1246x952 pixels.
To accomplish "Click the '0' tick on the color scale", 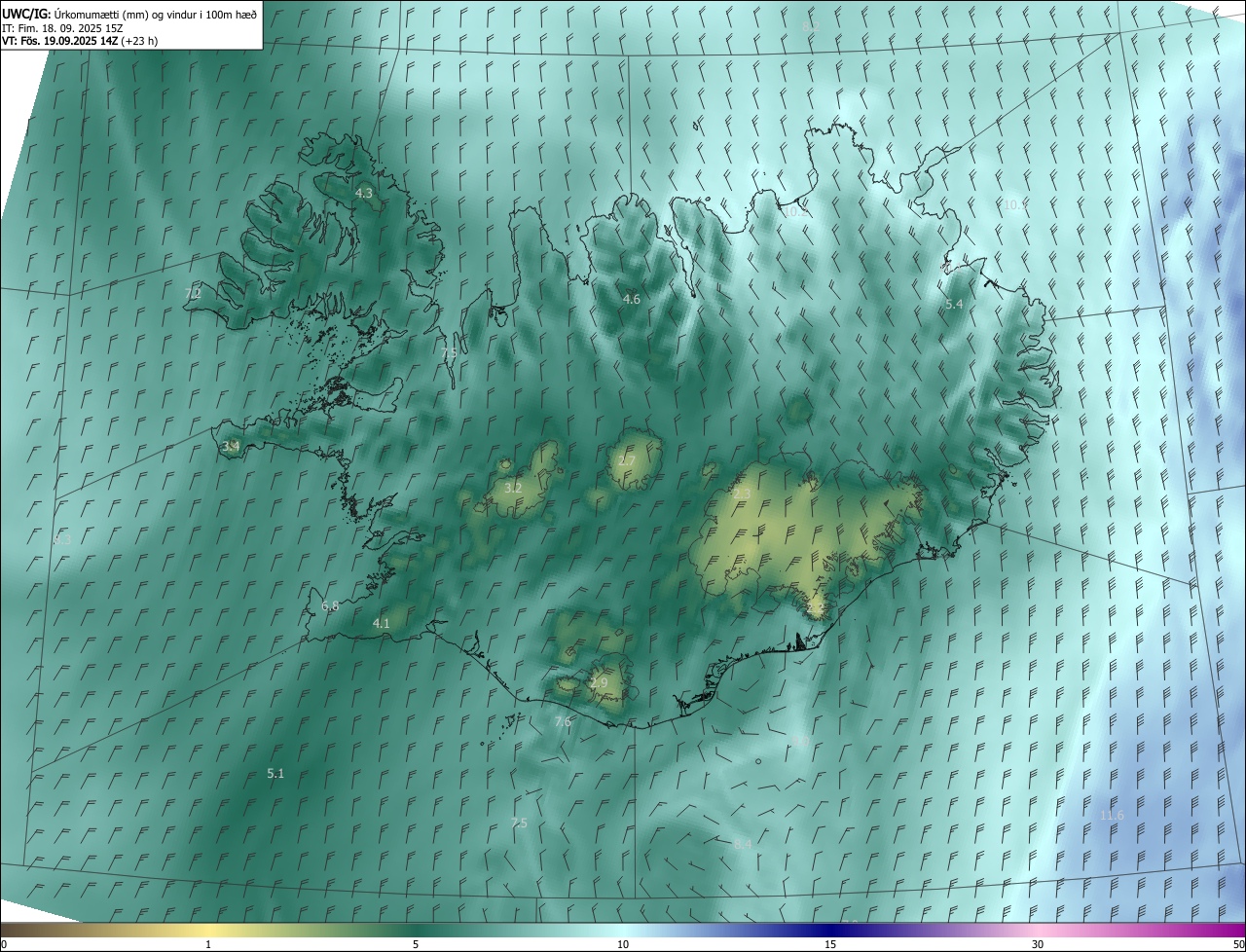I will click(4, 944).
